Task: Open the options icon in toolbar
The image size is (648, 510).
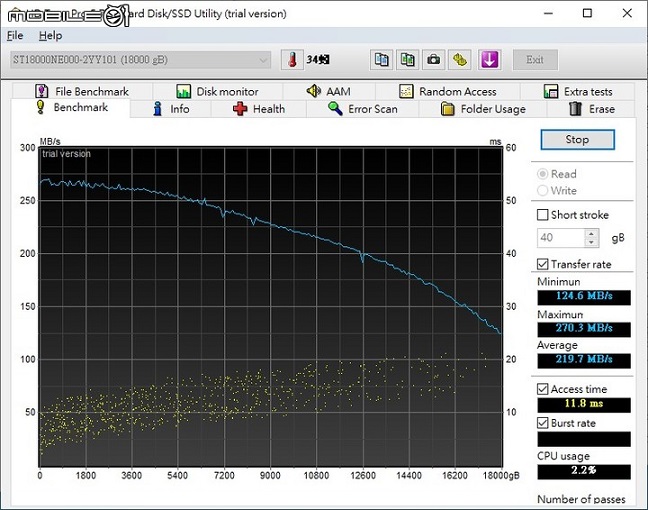Action: coord(460,60)
